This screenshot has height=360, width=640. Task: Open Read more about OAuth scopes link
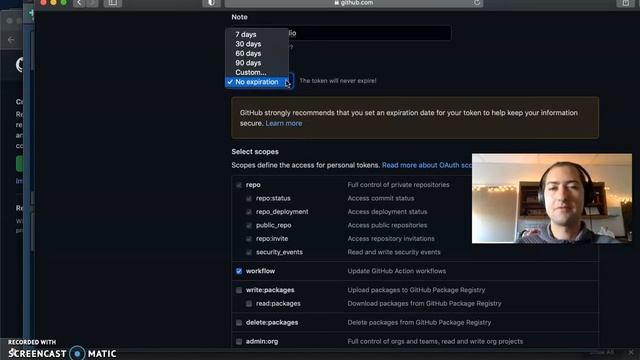(x=427, y=165)
